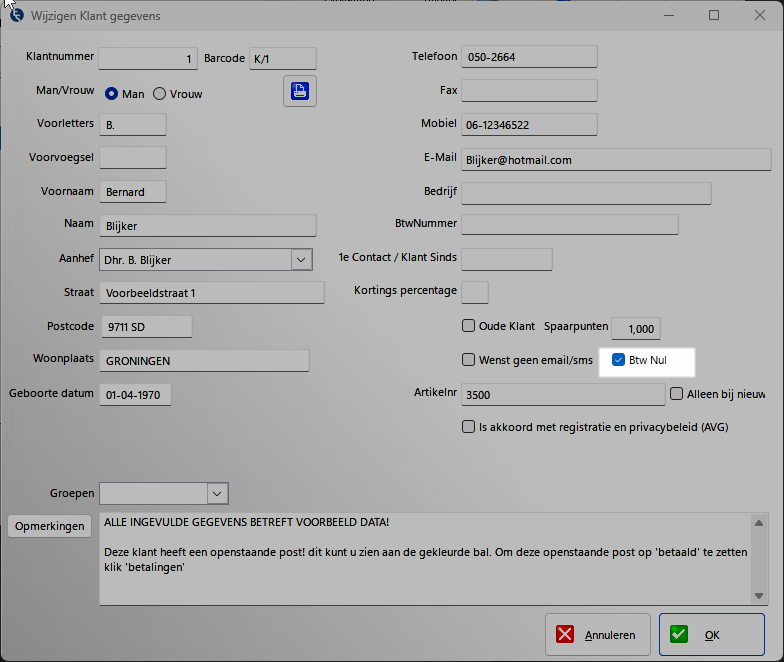The height and width of the screenshot is (662, 784).
Task: Click the remarks scrollbar up arrow
Action: [x=759, y=523]
